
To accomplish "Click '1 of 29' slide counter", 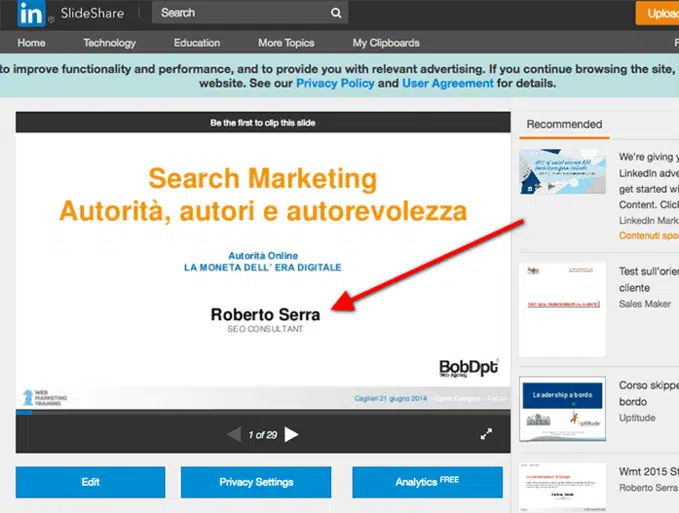I will 263,435.
